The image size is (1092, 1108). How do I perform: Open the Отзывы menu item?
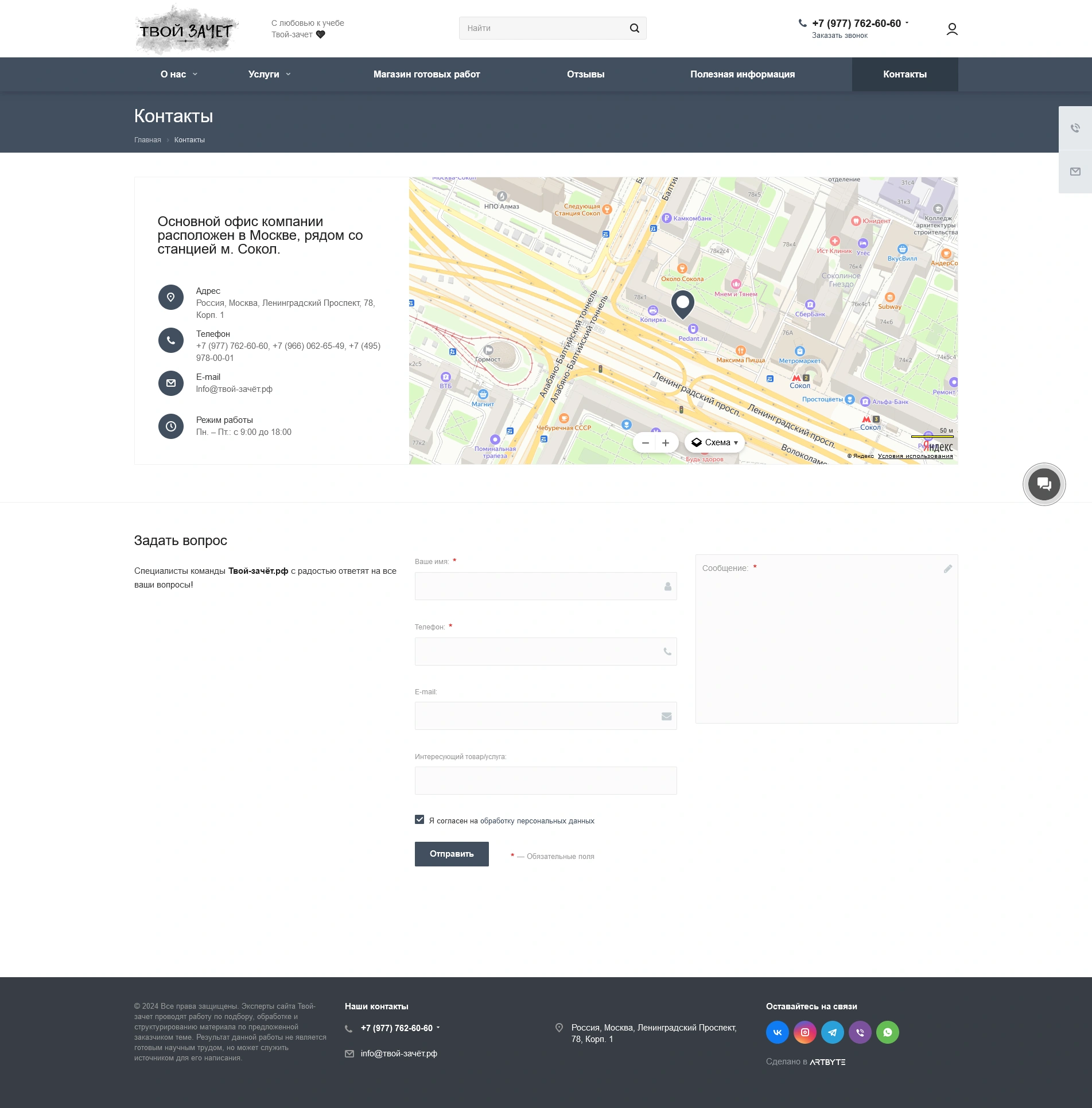(x=585, y=74)
